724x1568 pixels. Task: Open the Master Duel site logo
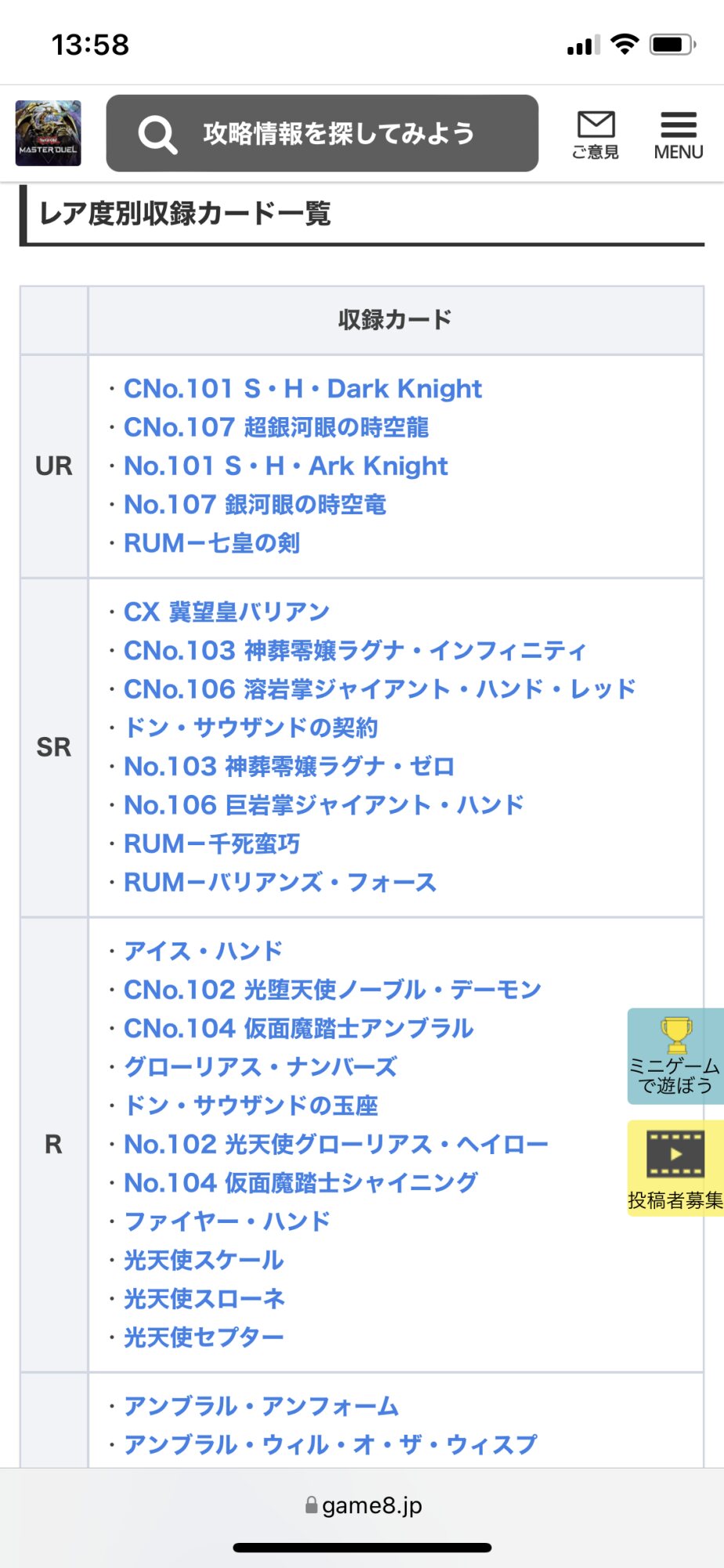pyautogui.click(x=49, y=133)
